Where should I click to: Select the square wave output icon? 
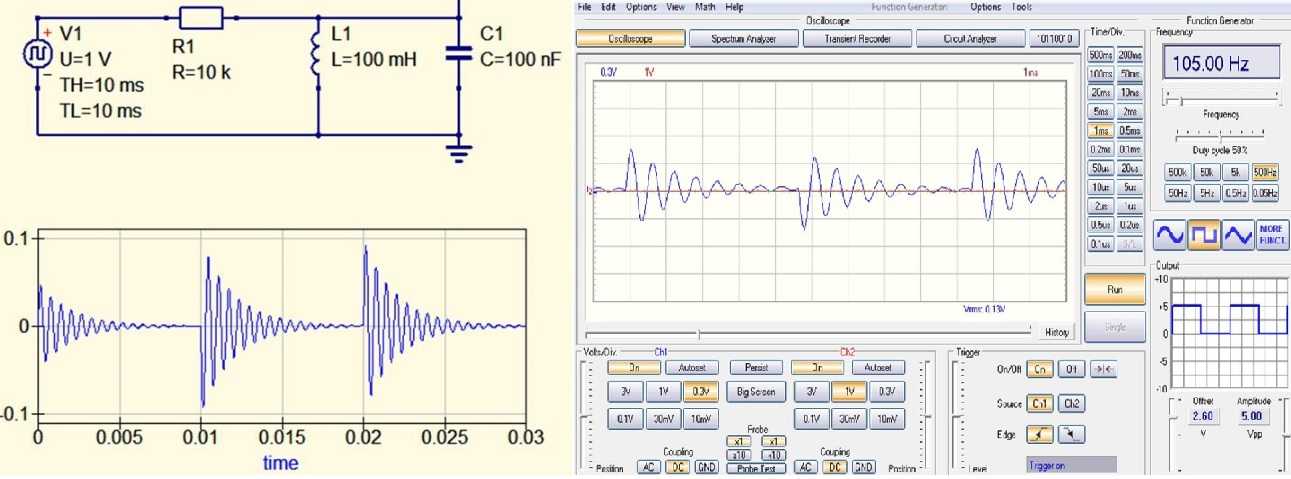point(1204,235)
